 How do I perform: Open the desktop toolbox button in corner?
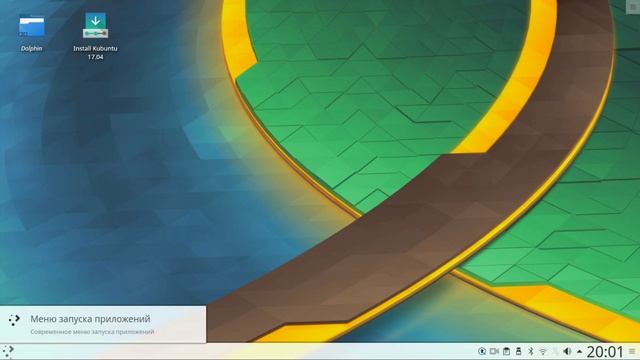pyautogui.click(x=633, y=7)
